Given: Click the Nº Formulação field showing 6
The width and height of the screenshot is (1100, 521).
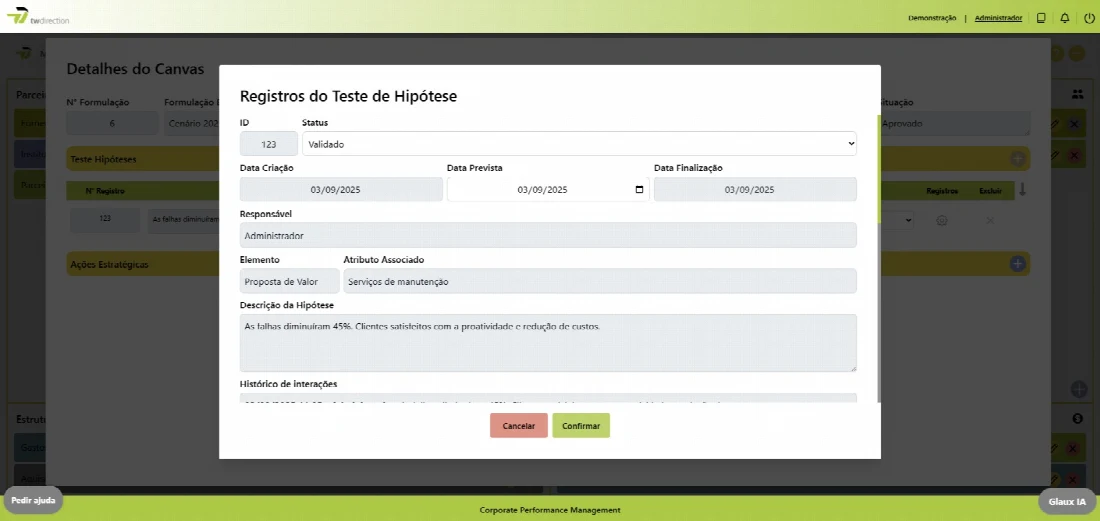Looking at the screenshot, I should [x=112, y=123].
